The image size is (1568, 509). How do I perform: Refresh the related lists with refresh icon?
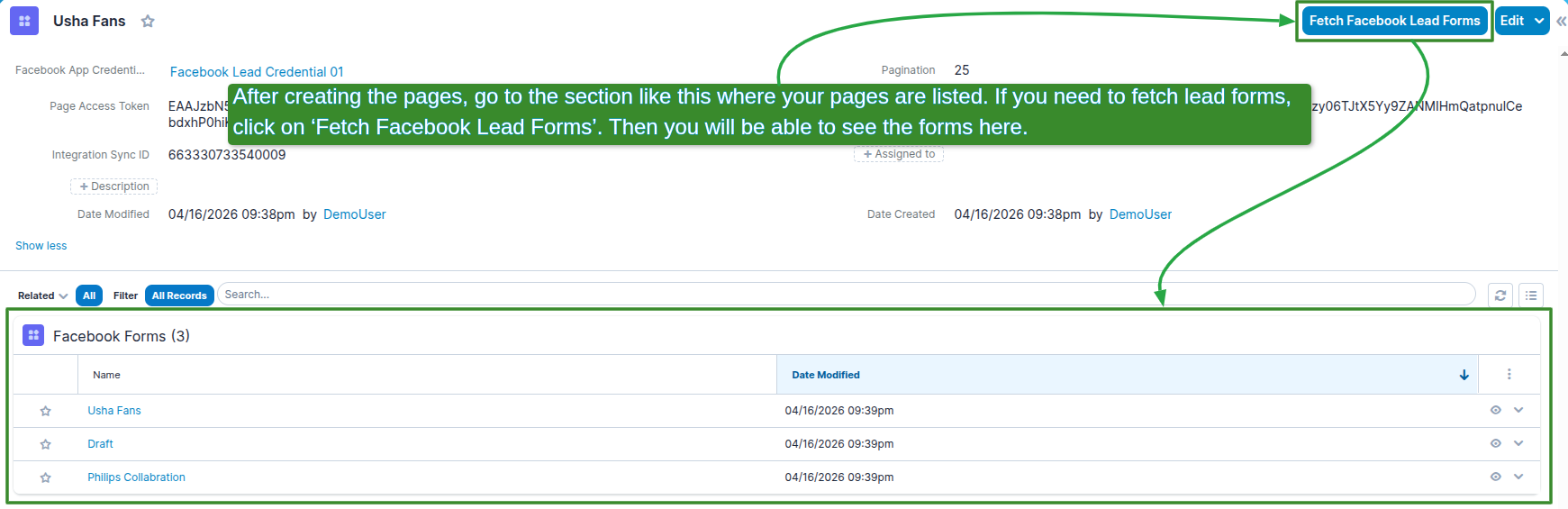tap(1500, 295)
